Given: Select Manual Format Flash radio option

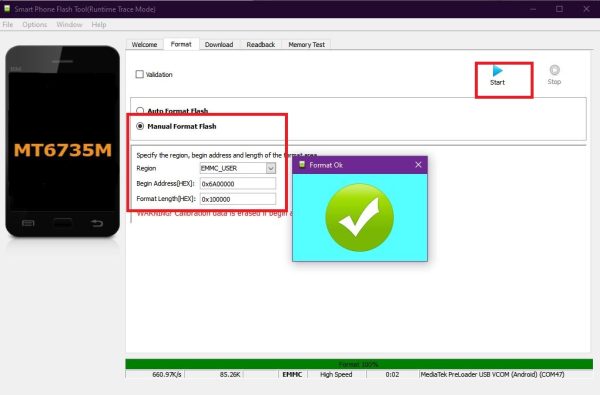Looking at the screenshot, I should pos(140,126).
